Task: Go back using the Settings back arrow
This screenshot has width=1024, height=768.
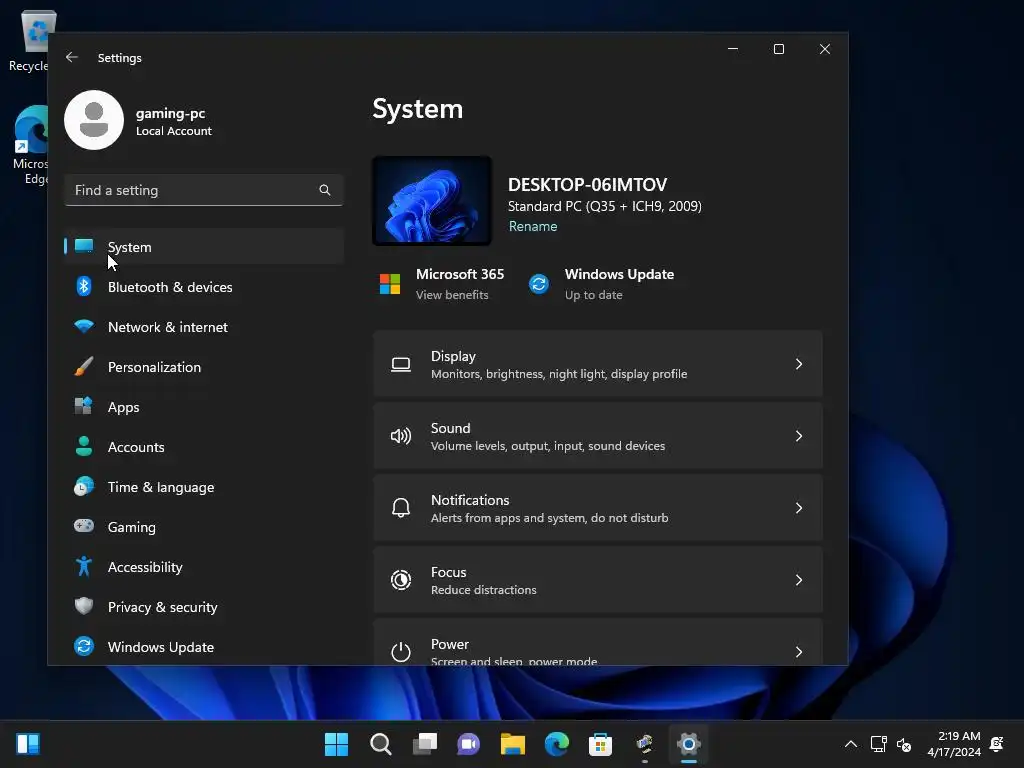Action: (x=72, y=57)
